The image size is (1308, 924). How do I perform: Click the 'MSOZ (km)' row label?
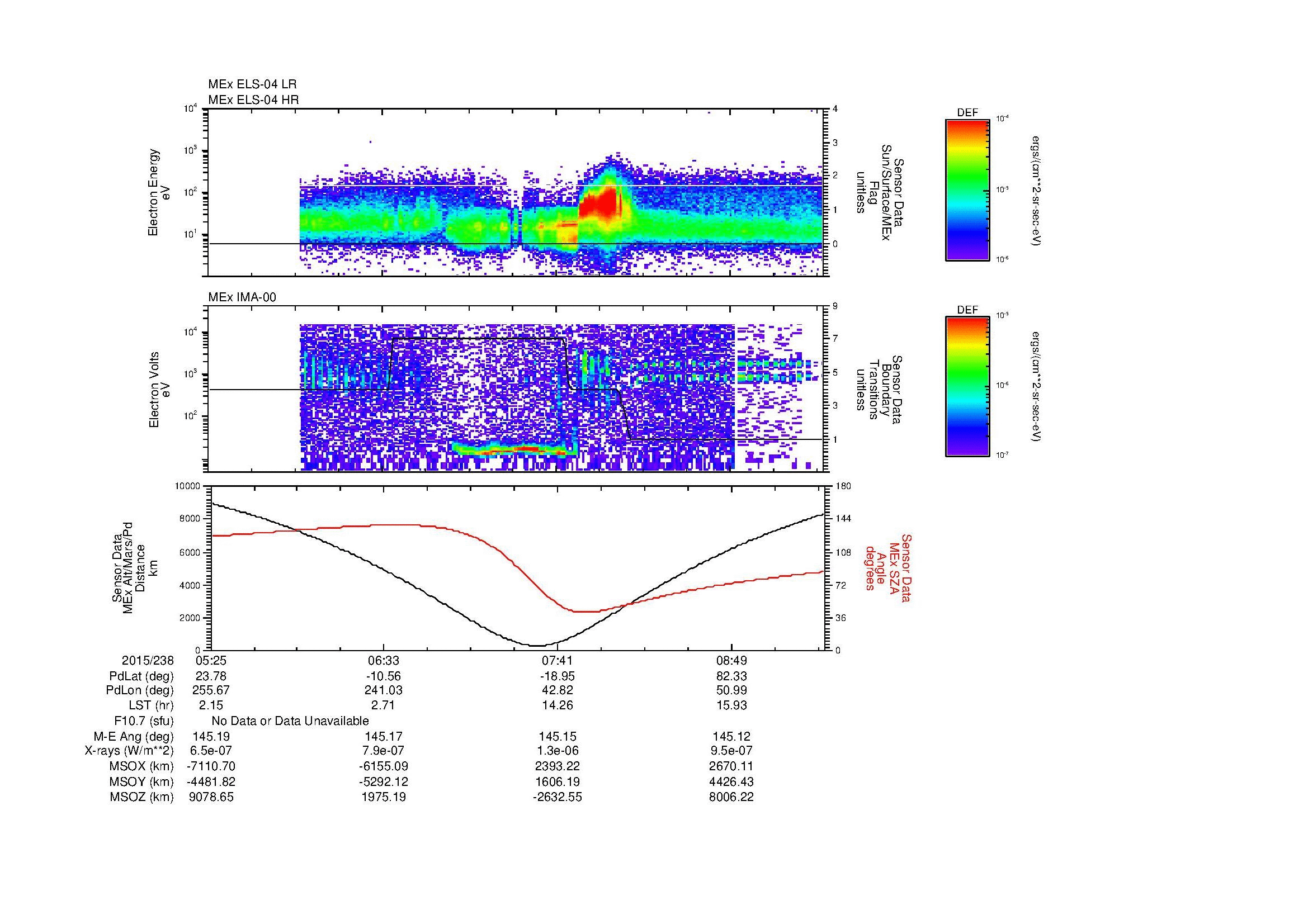tap(141, 797)
